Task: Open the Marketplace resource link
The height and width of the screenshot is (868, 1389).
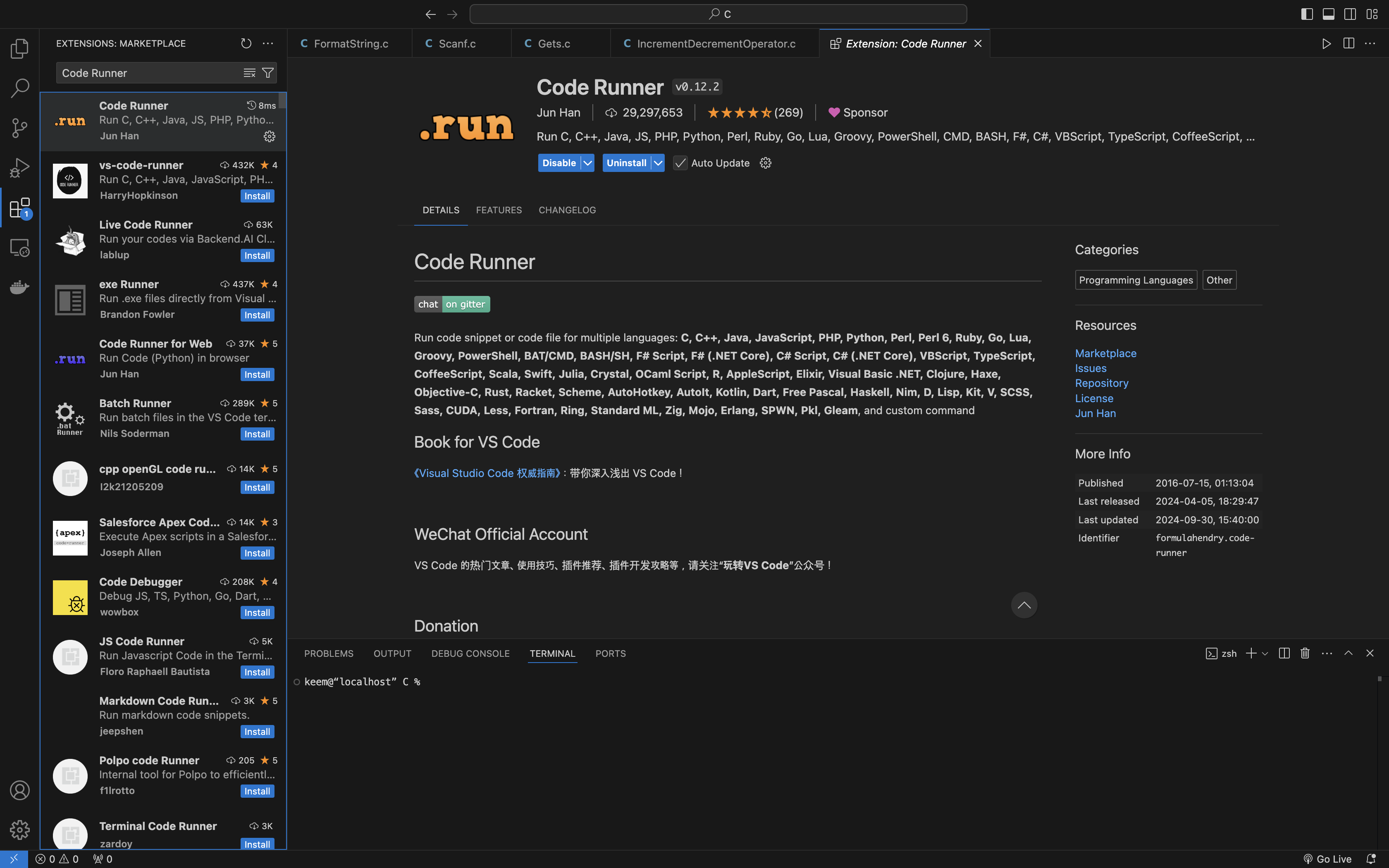Action: (1105, 353)
